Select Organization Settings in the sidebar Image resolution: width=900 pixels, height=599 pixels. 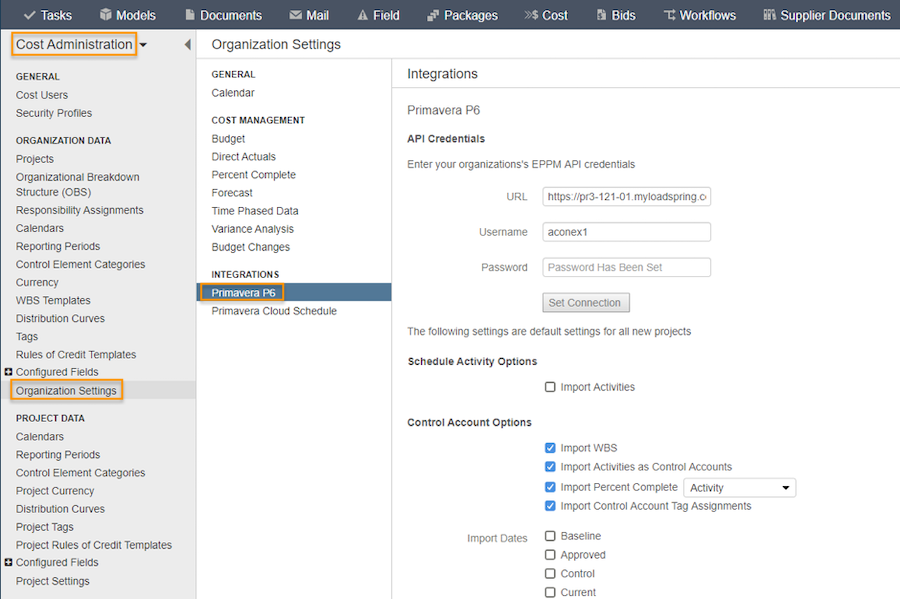coord(66,390)
